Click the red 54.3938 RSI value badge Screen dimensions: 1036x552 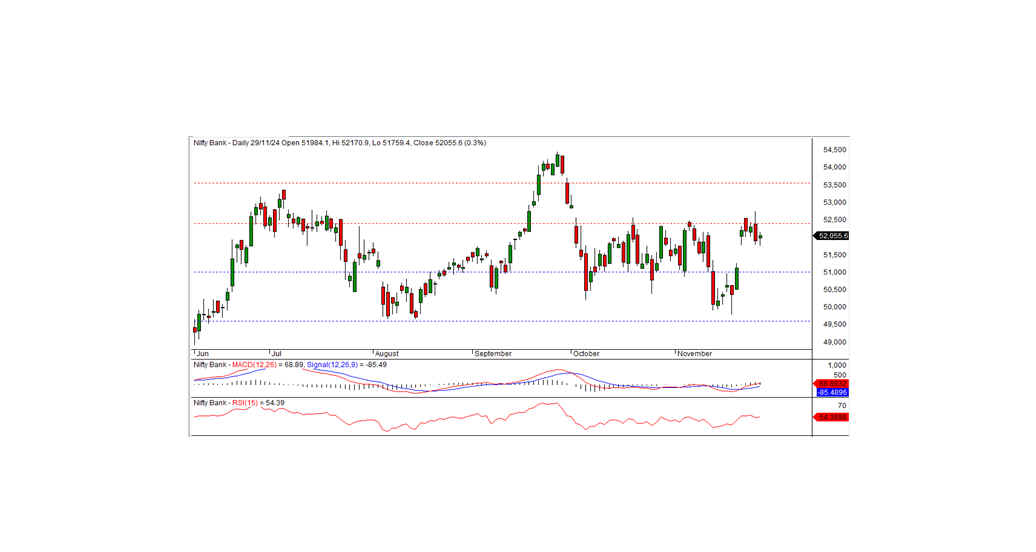[x=832, y=418]
